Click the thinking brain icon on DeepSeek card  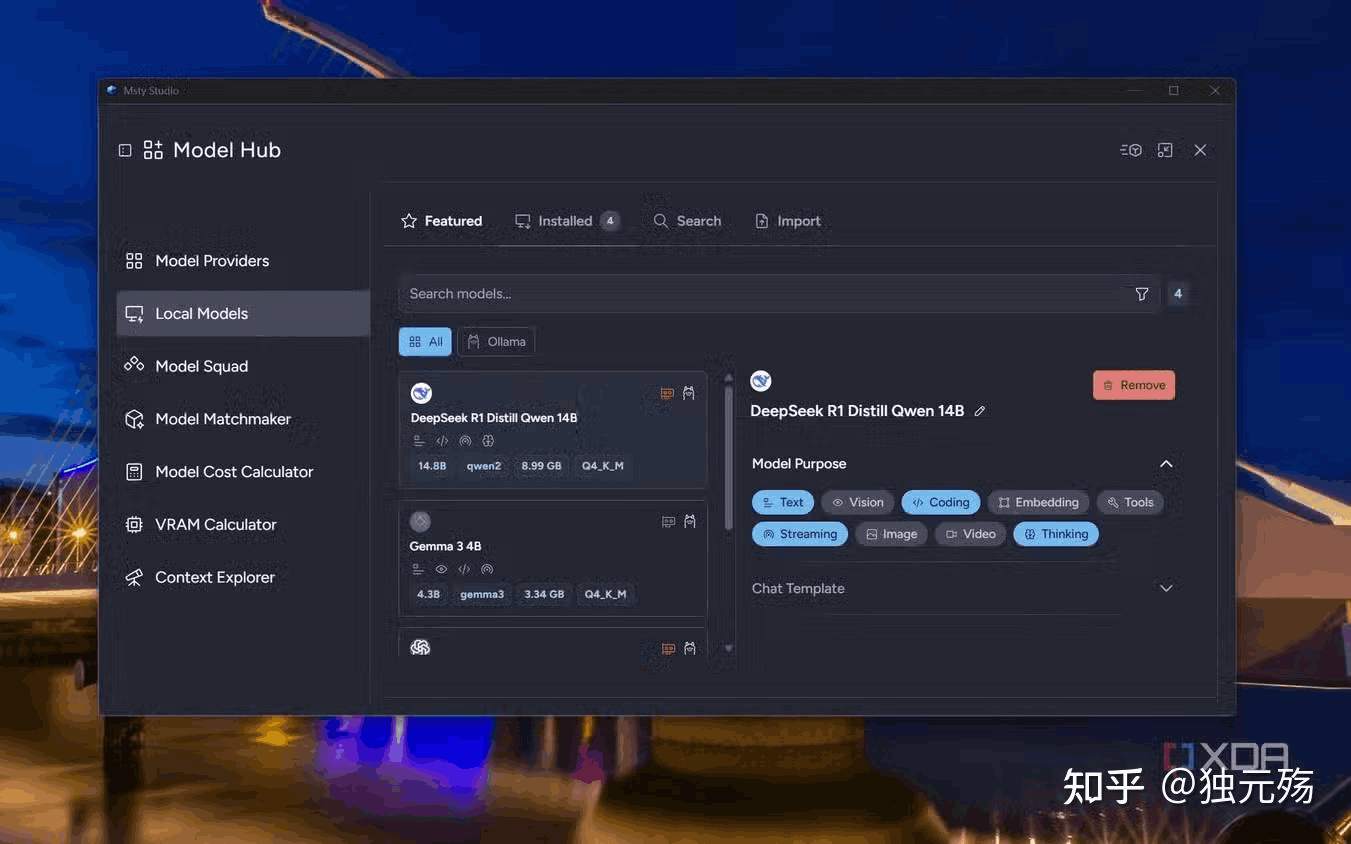488,441
